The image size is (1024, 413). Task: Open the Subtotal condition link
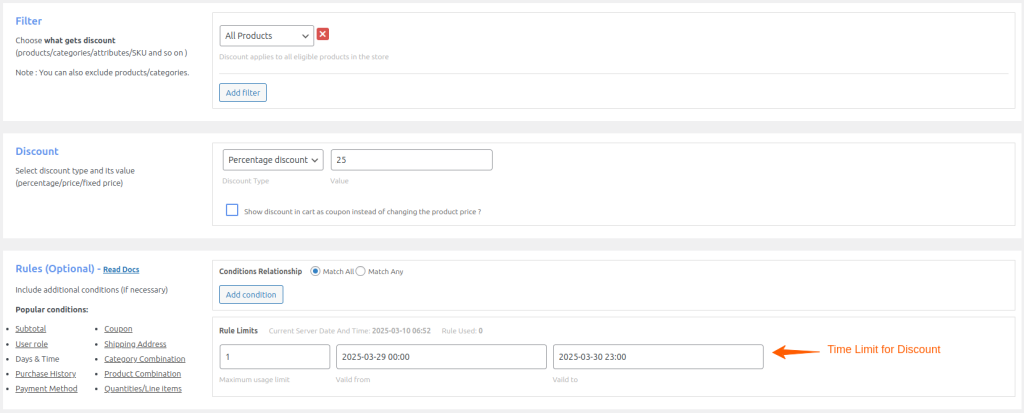pos(31,329)
